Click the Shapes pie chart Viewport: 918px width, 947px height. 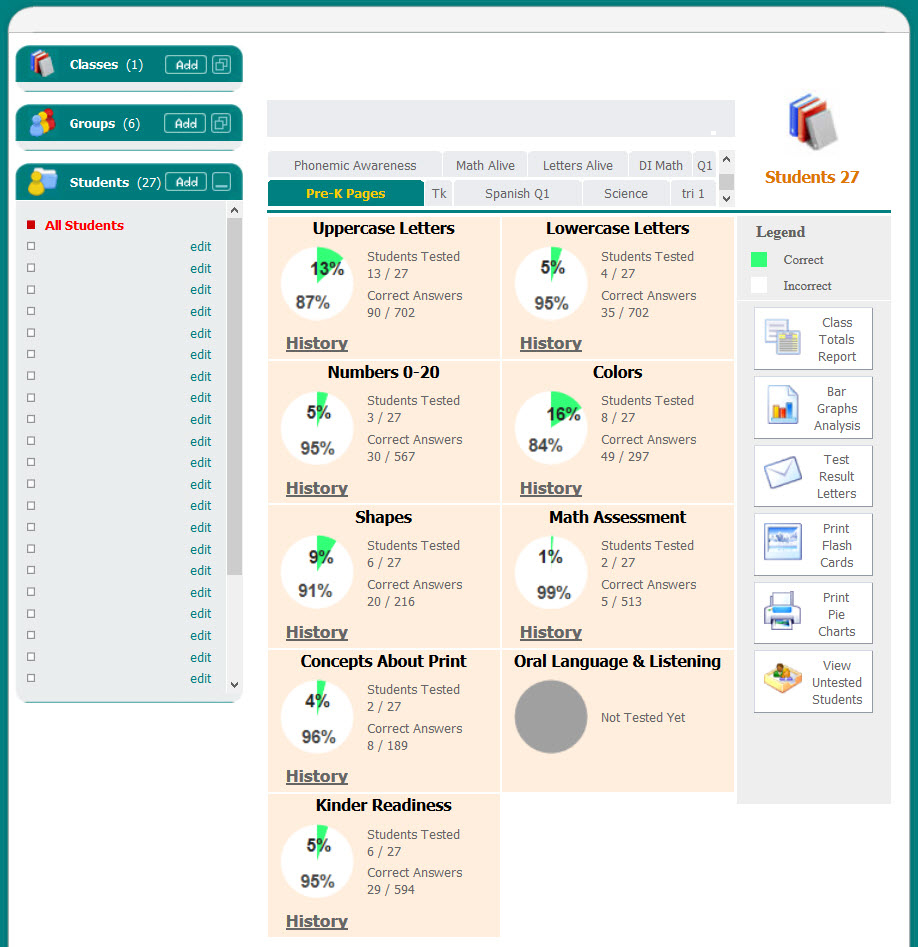(317, 572)
